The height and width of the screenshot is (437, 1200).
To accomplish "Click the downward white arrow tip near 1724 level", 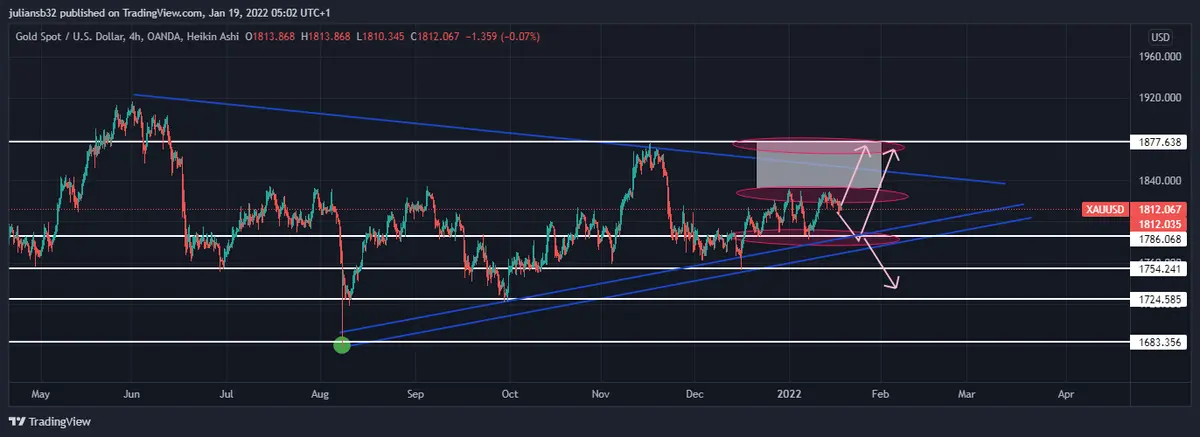I will click(894, 287).
